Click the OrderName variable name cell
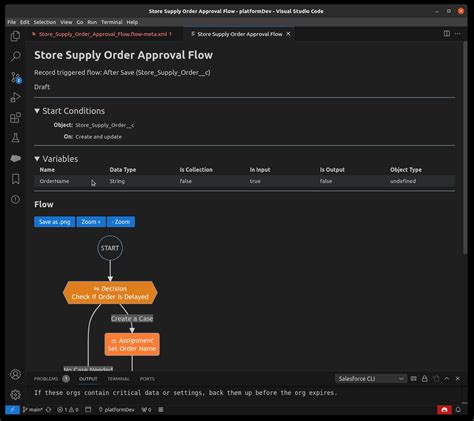Image resolution: width=474 pixels, height=421 pixels. click(54, 181)
